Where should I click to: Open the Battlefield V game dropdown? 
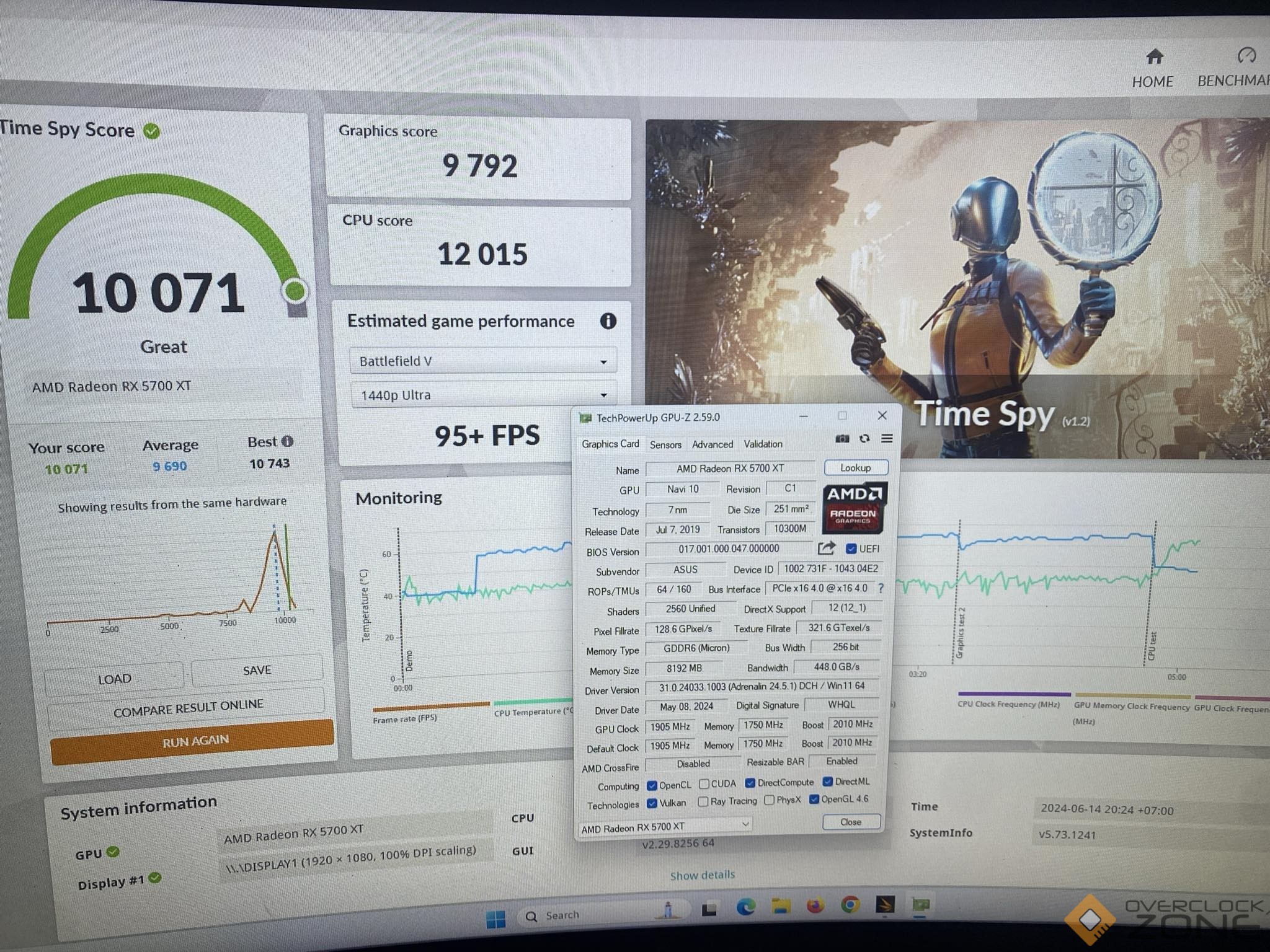coord(482,361)
